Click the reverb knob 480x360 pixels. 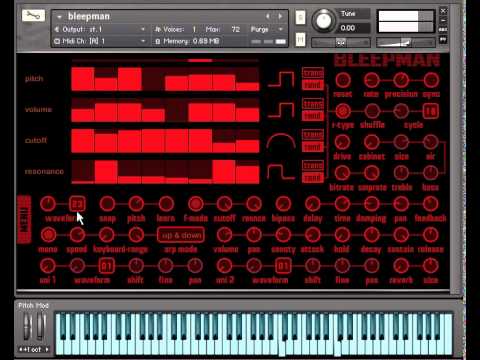(401, 266)
